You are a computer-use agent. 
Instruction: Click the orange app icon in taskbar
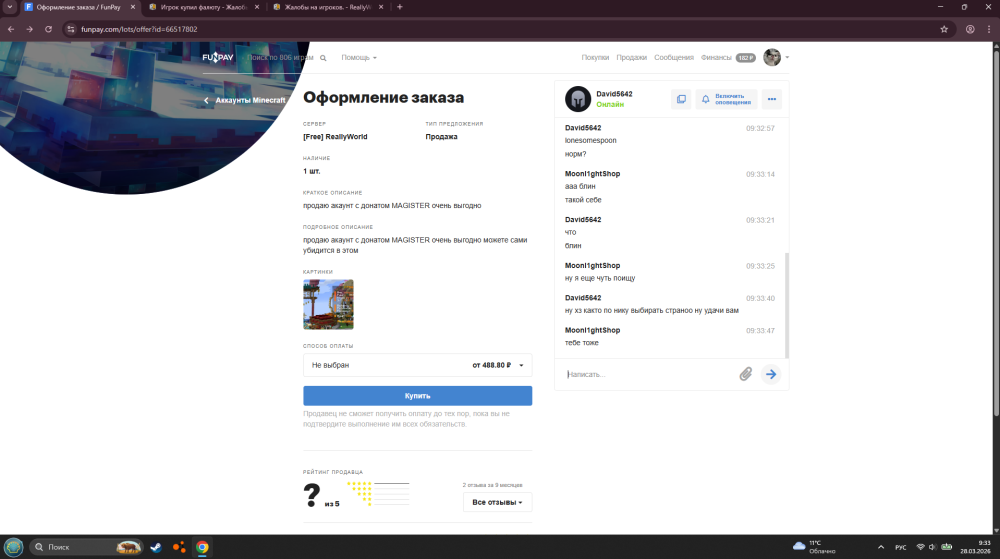point(179,547)
